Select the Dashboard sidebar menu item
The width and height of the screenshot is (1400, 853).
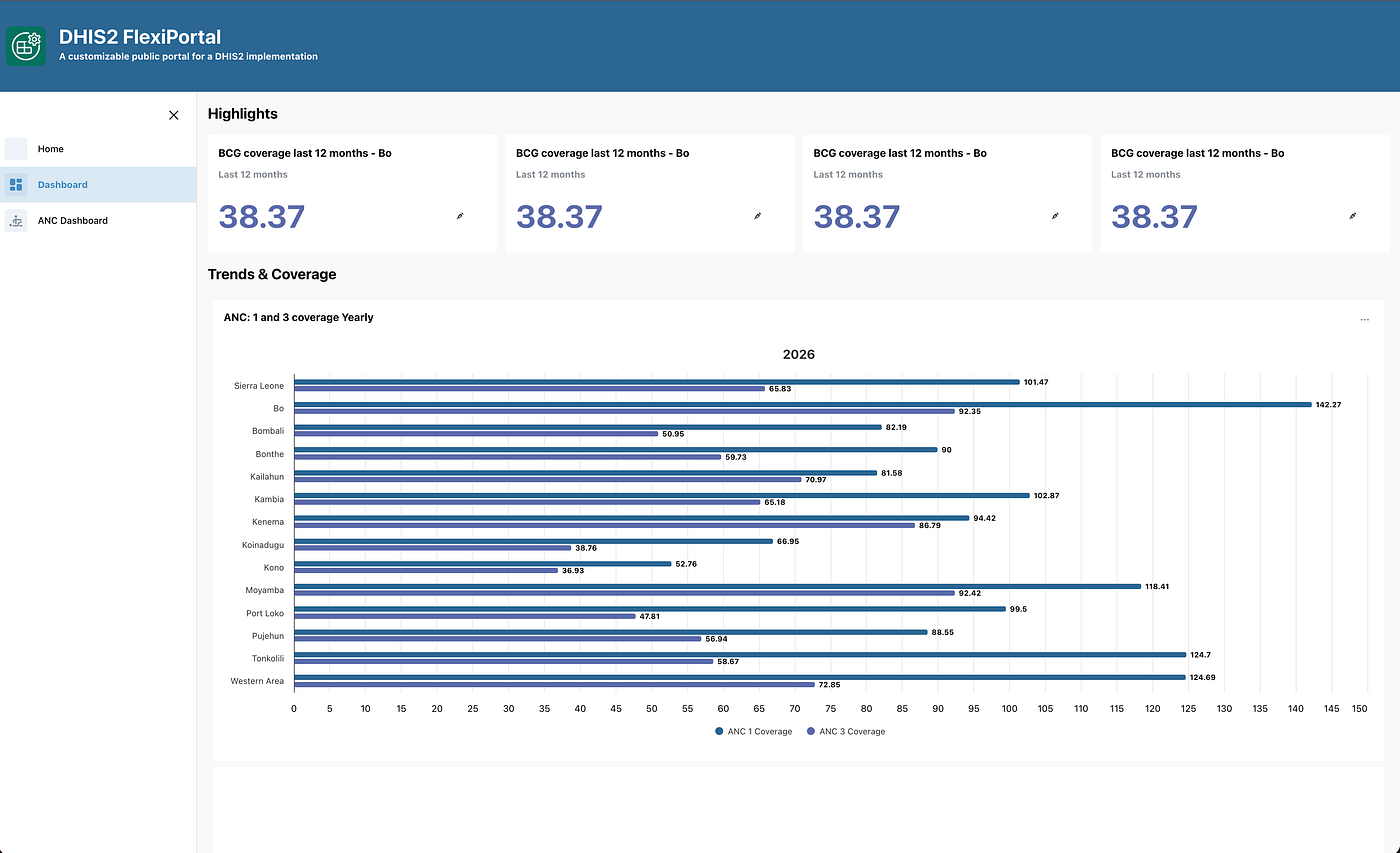(98, 185)
